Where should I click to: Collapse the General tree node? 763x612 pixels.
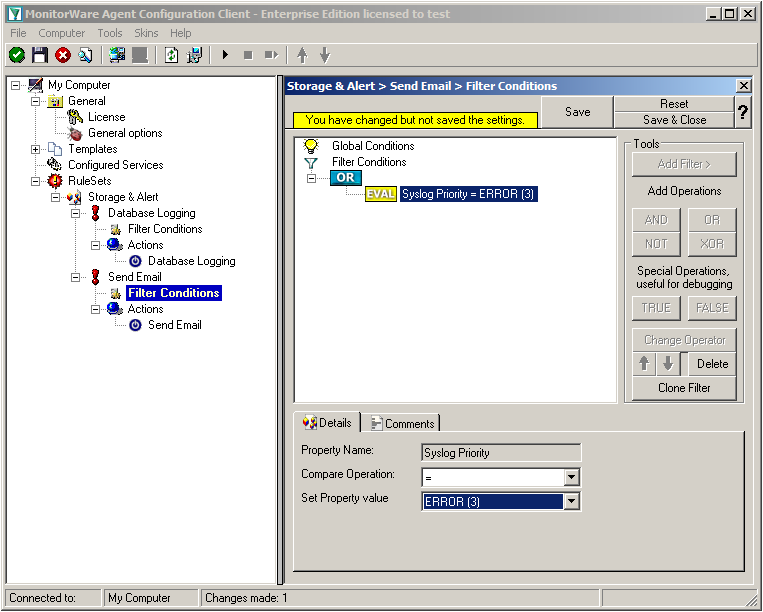click(35, 101)
